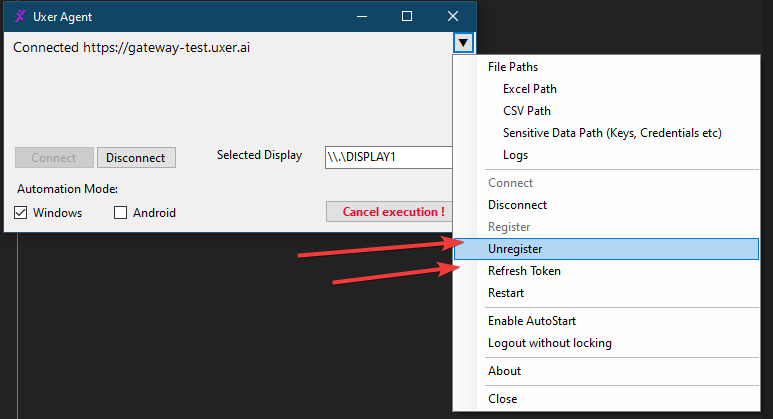Image resolution: width=773 pixels, height=419 pixels.
Task: Click the Uxer Agent title text
Action: tap(62, 17)
